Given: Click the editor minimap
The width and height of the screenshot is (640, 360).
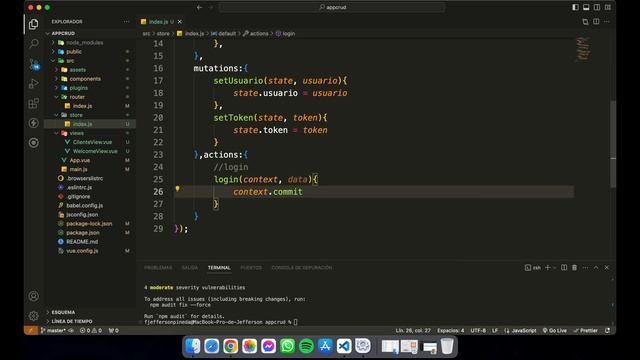Looking at the screenshot, I should click(583, 49).
